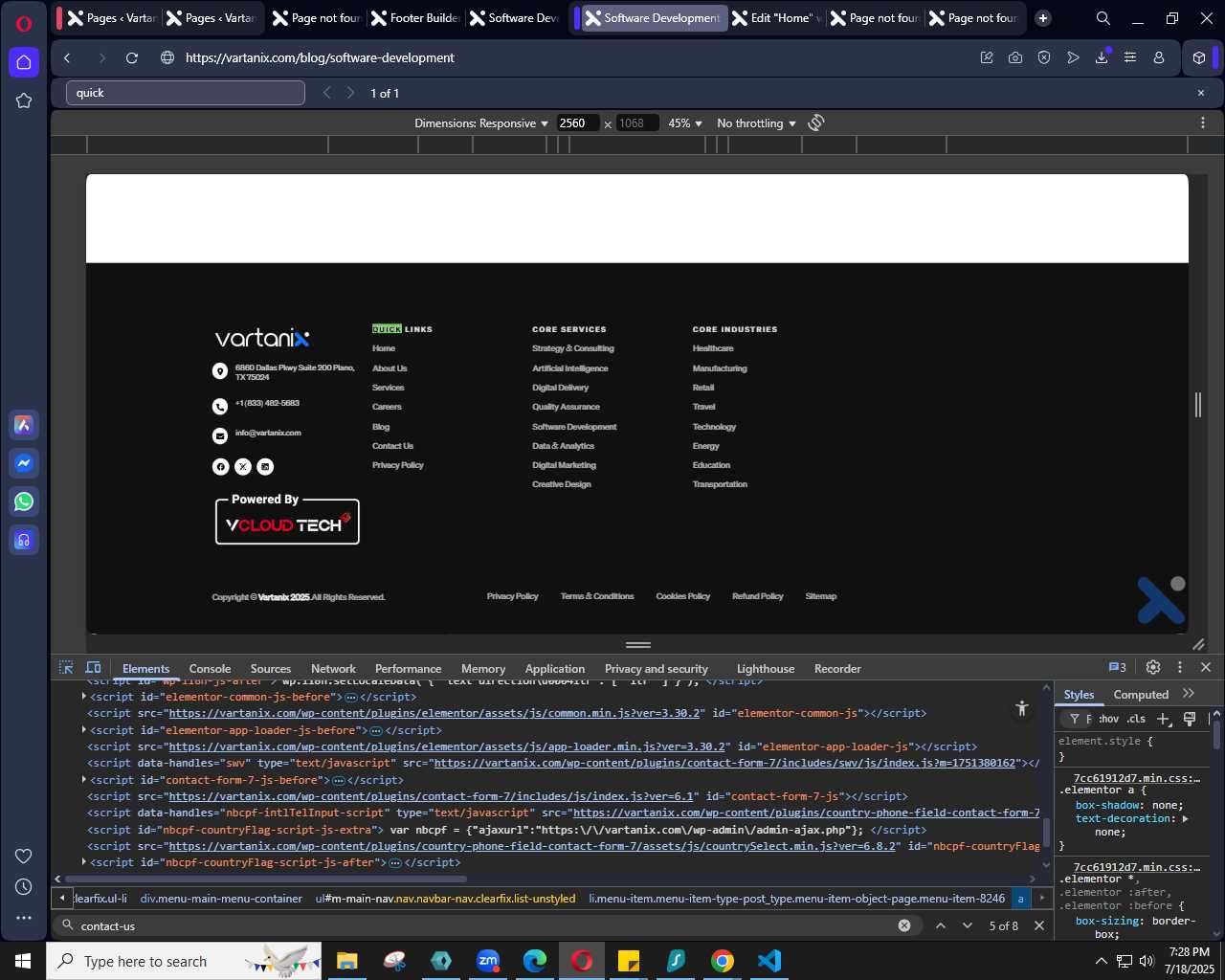Viewport: 1225px width, 980px height.
Task: Rotate device viewport orientation
Action: (x=816, y=122)
